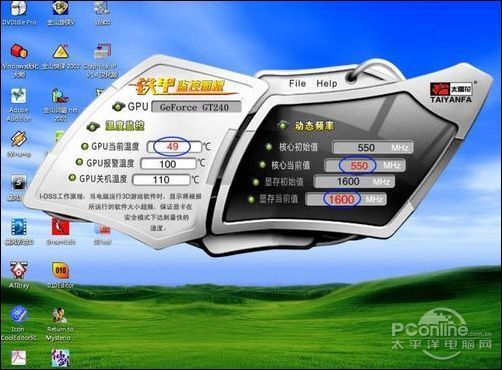502x370 pixels.
Task: Click the 铁甲监控面板 title banner
Action: (182, 87)
